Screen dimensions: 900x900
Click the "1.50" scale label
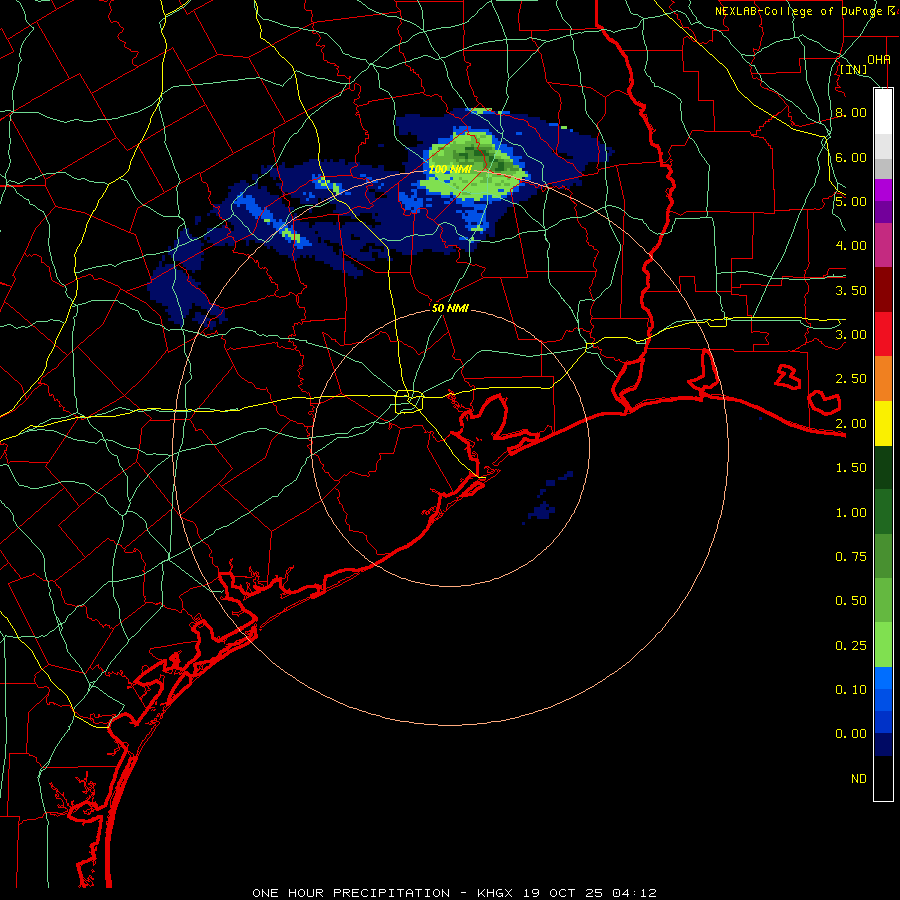coord(851,468)
